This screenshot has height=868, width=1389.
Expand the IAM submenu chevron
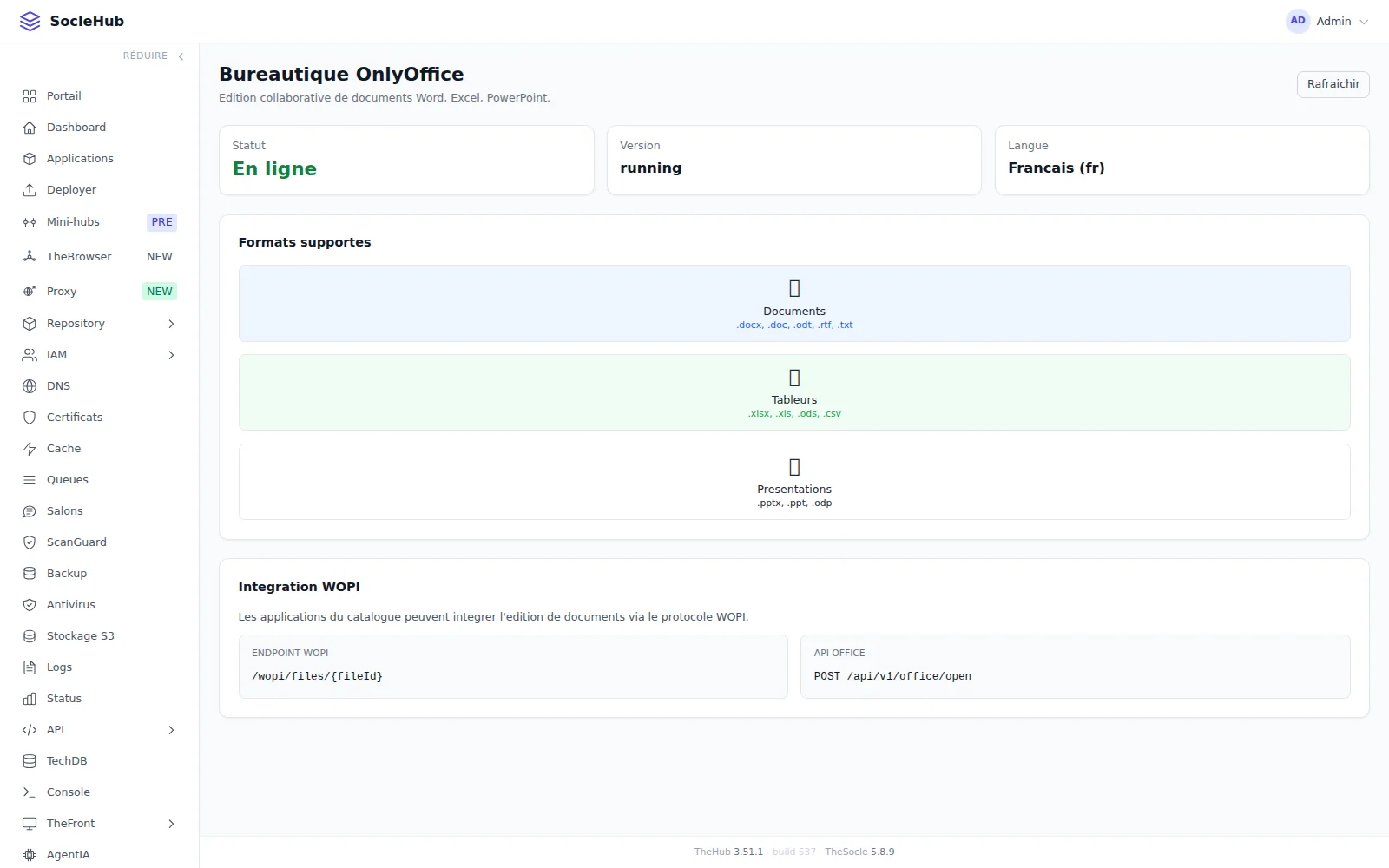coord(171,355)
